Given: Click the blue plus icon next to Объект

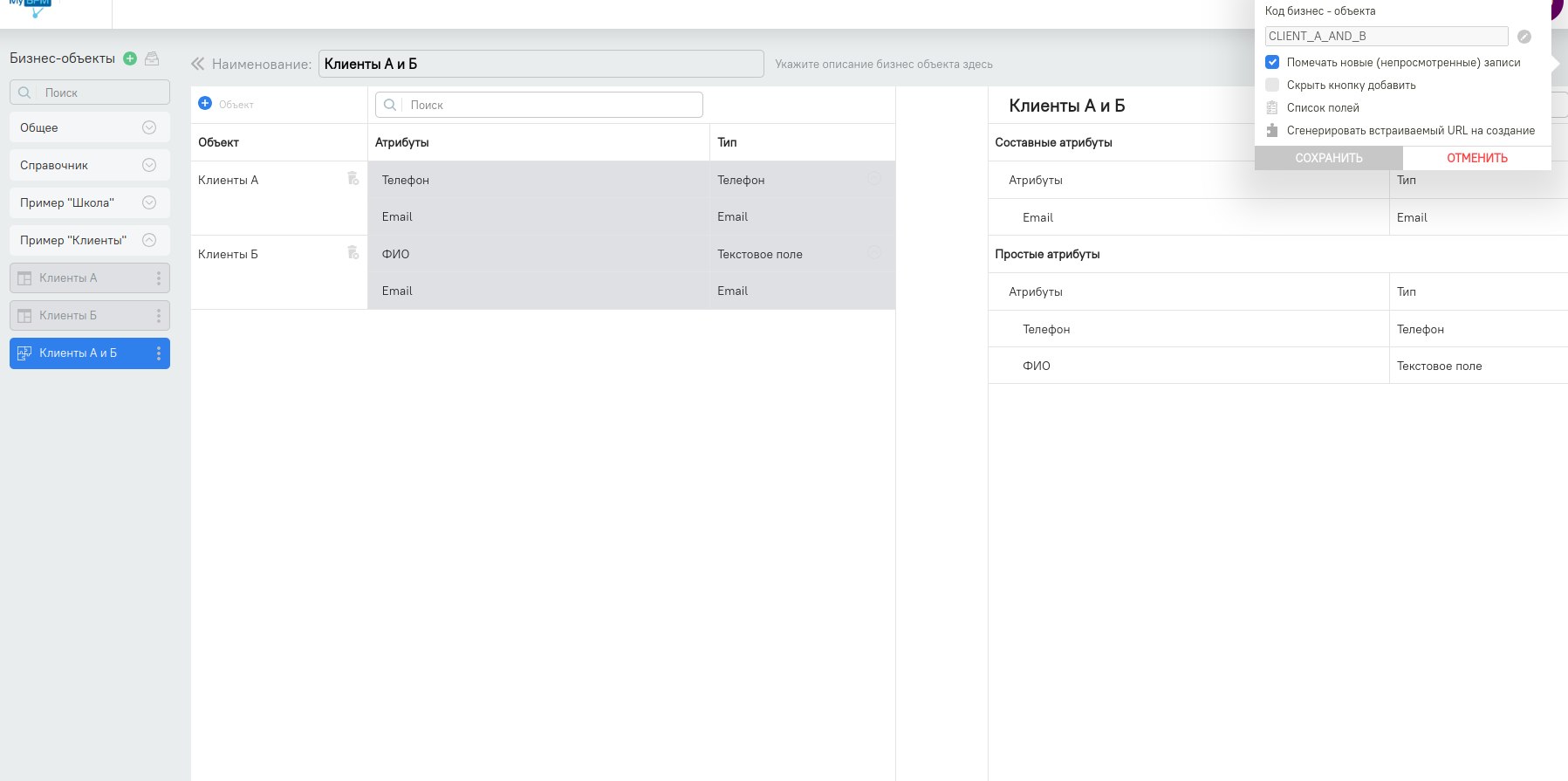Looking at the screenshot, I should [x=205, y=103].
